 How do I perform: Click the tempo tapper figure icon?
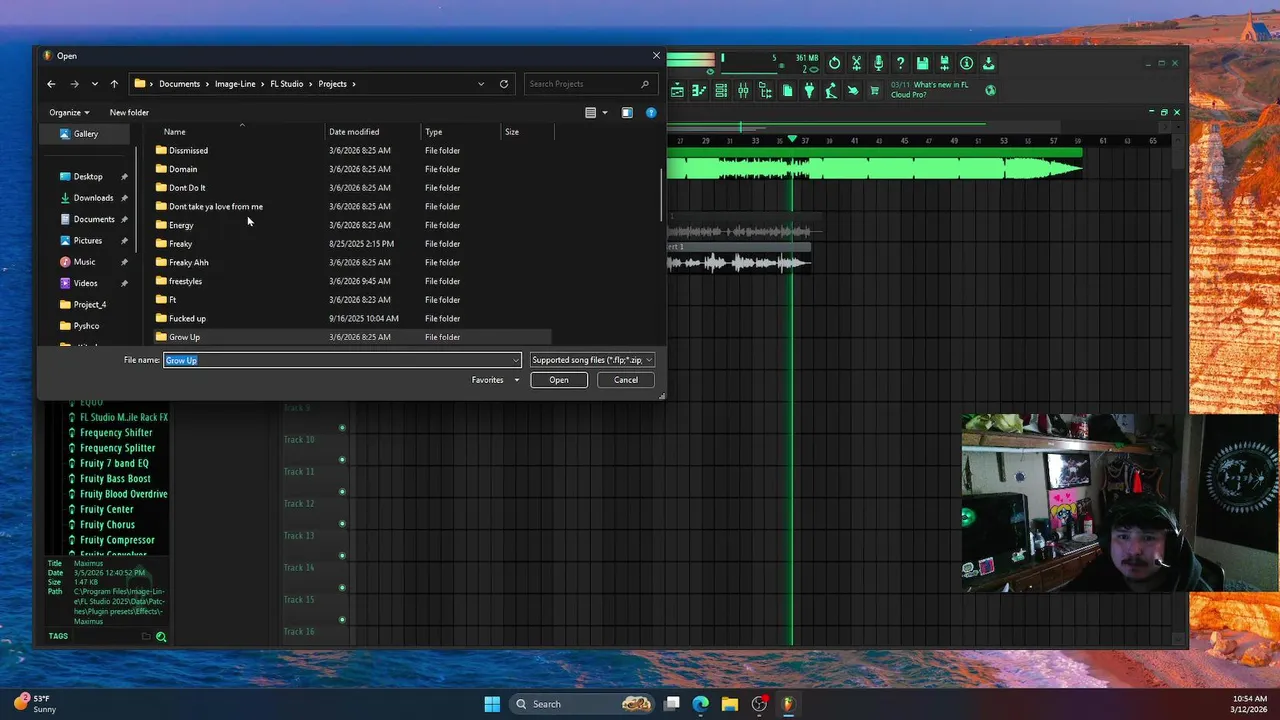[831, 91]
